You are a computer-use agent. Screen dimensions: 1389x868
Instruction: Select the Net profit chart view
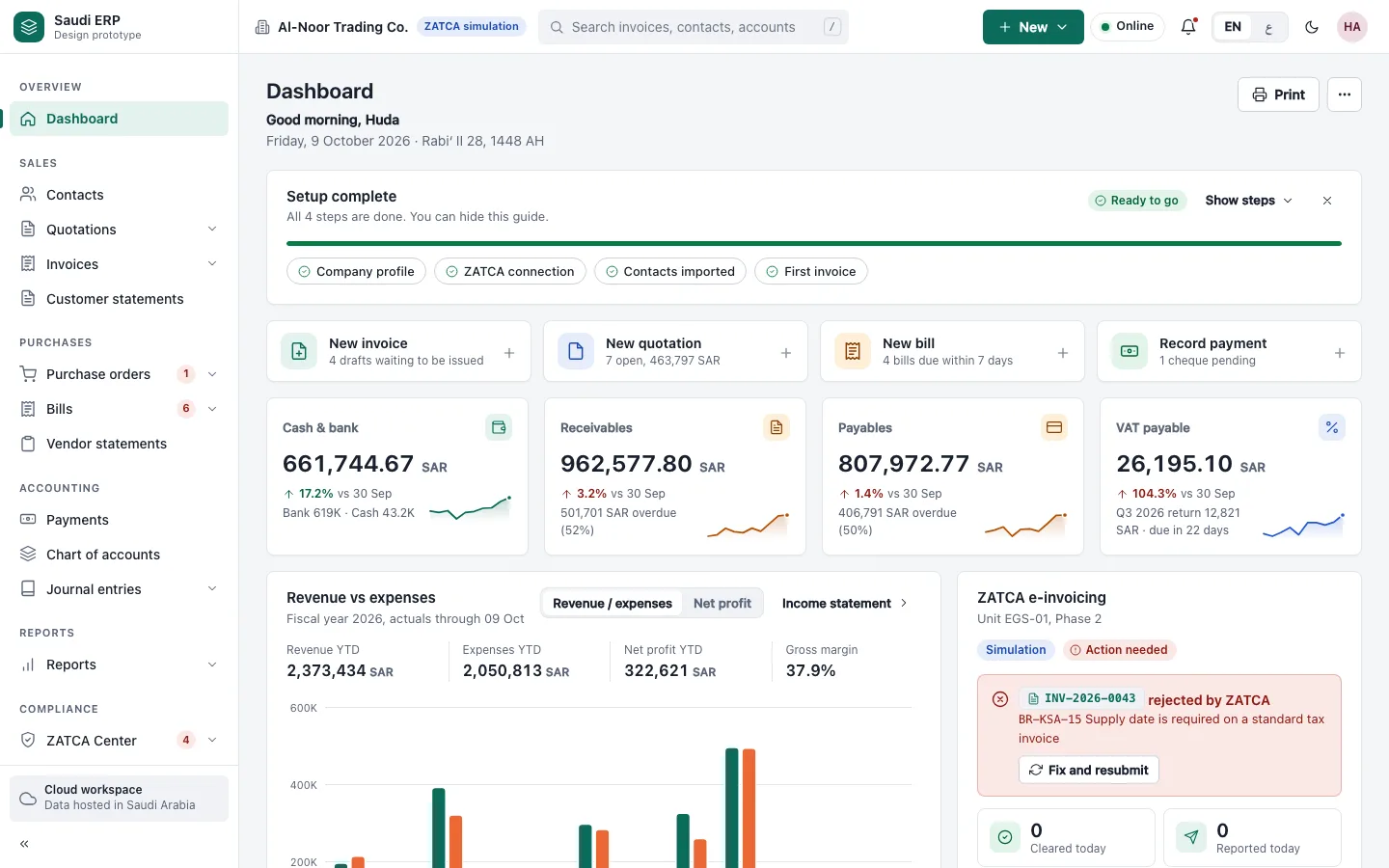coord(722,604)
